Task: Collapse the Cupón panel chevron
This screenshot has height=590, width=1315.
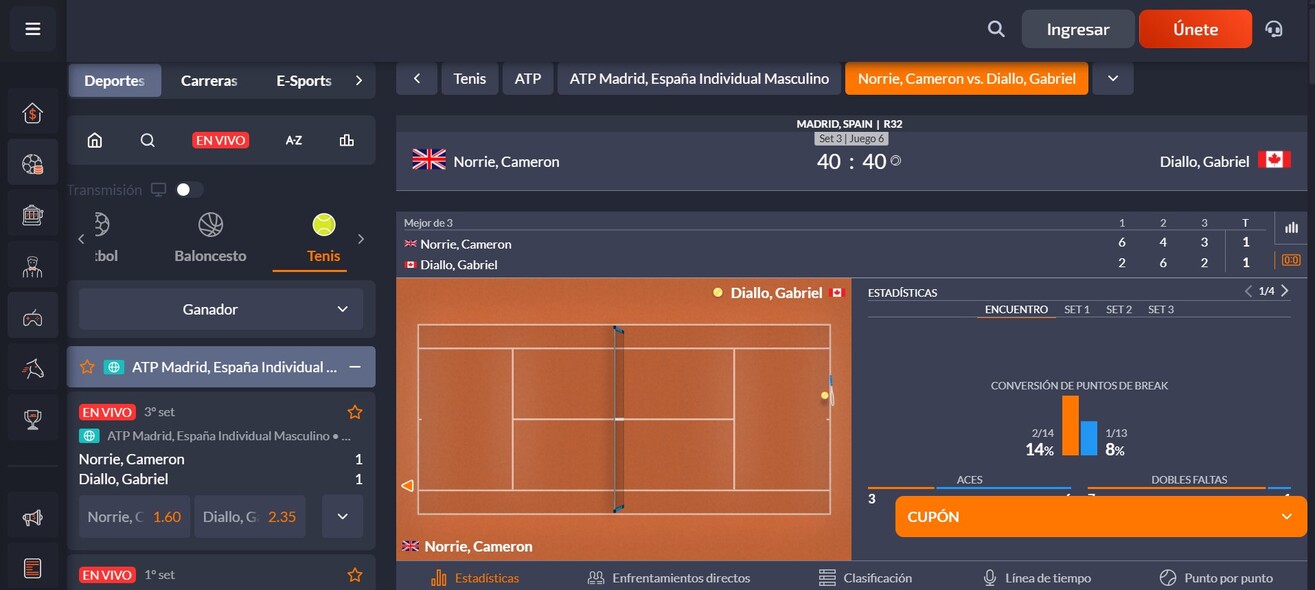Action: (x=1287, y=517)
